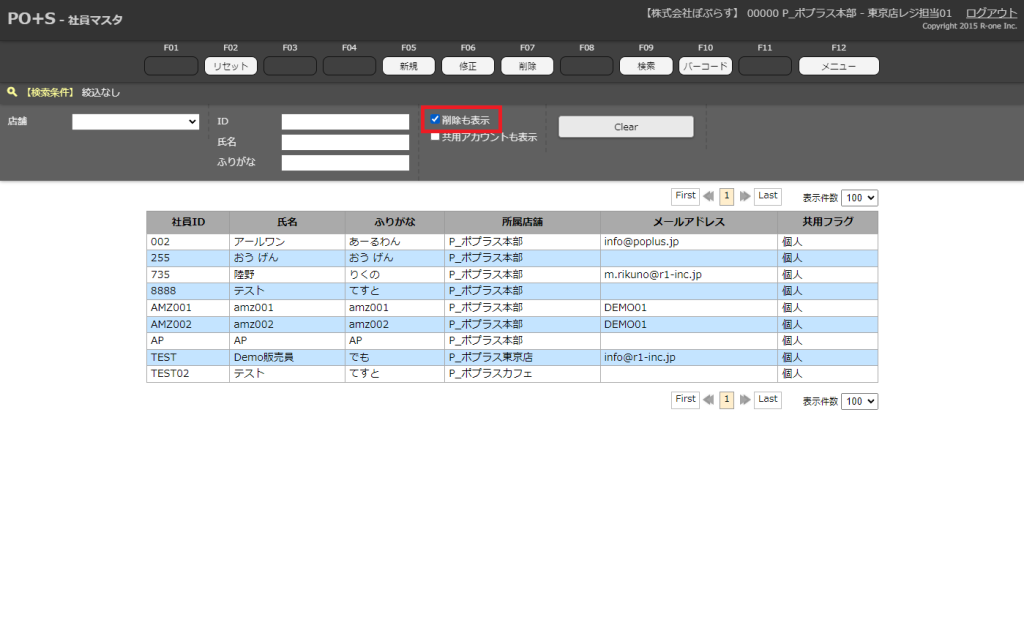Open the F10 バーコード function
The image size is (1024, 628).
point(706,66)
